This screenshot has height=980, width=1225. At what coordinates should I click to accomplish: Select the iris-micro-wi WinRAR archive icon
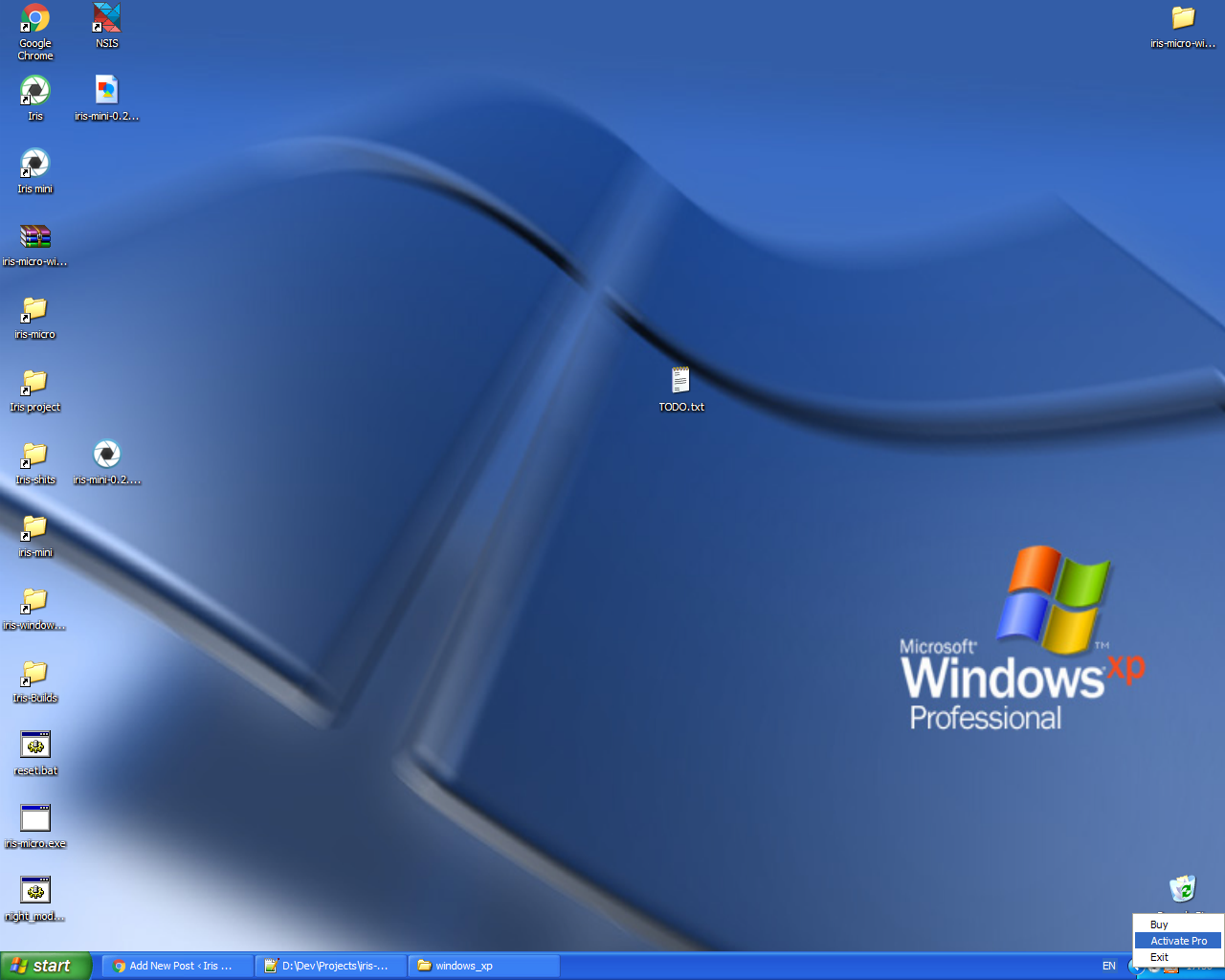click(x=35, y=243)
